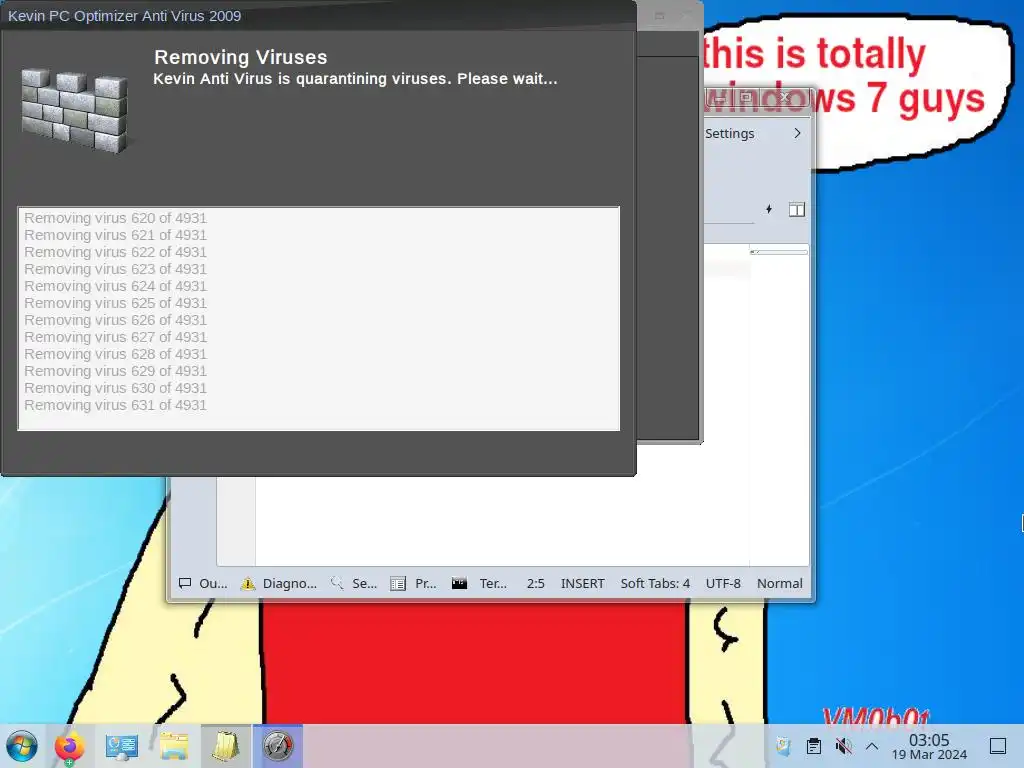Image resolution: width=1024 pixels, height=768 pixels.
Task: Toggle the INSERT mode indicator
Action: (x=583, y=583)
